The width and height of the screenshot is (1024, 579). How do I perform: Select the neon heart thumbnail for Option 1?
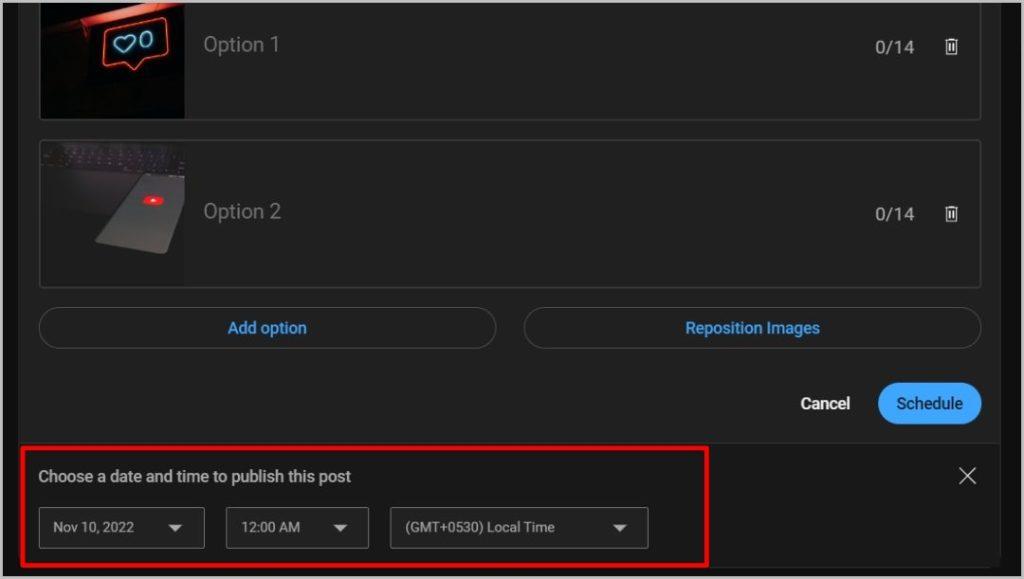(x=112, y=60)
